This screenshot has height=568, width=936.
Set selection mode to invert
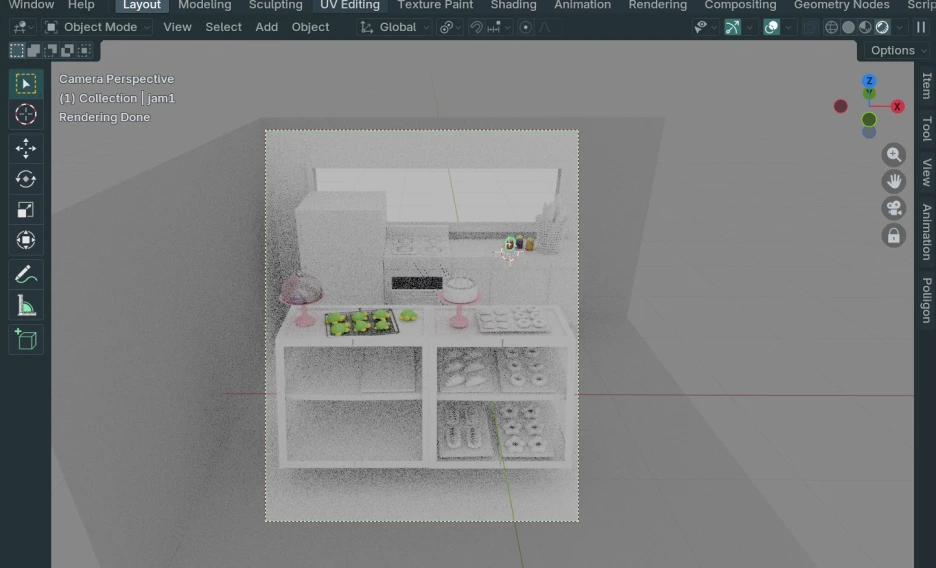67,51
